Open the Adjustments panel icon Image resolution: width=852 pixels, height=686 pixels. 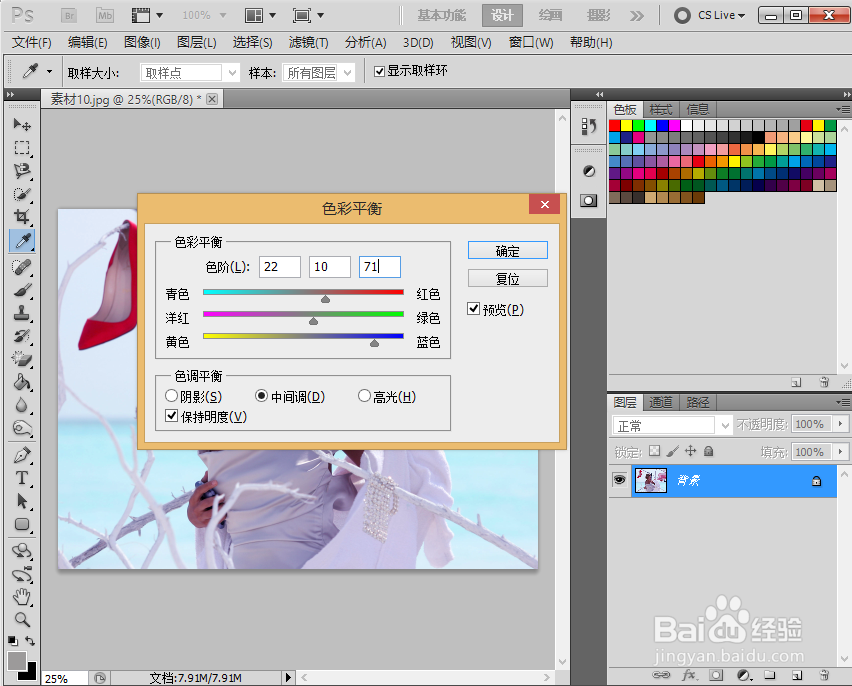point(588,171)
